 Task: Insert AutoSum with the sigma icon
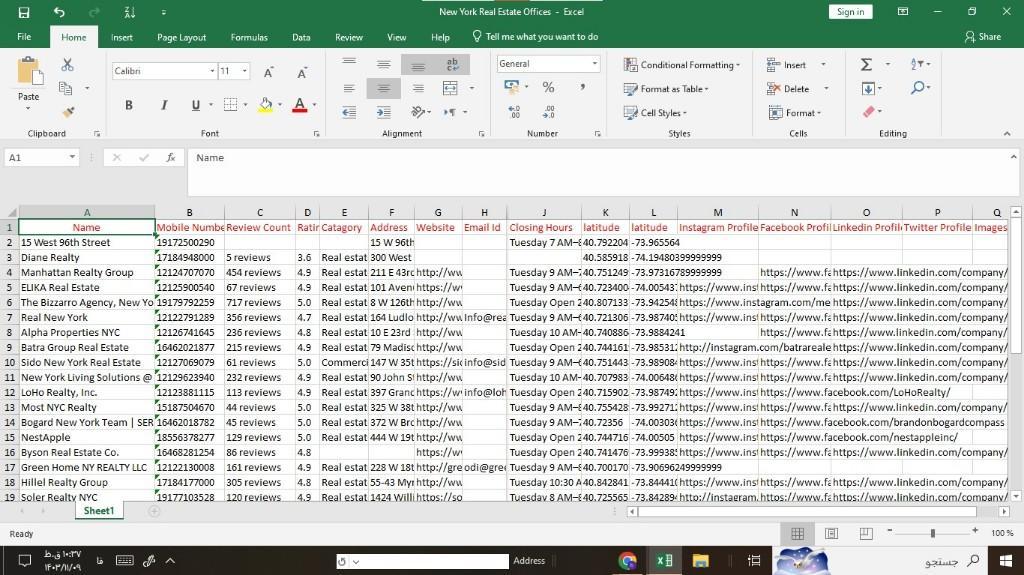click(x=867, y=64)
